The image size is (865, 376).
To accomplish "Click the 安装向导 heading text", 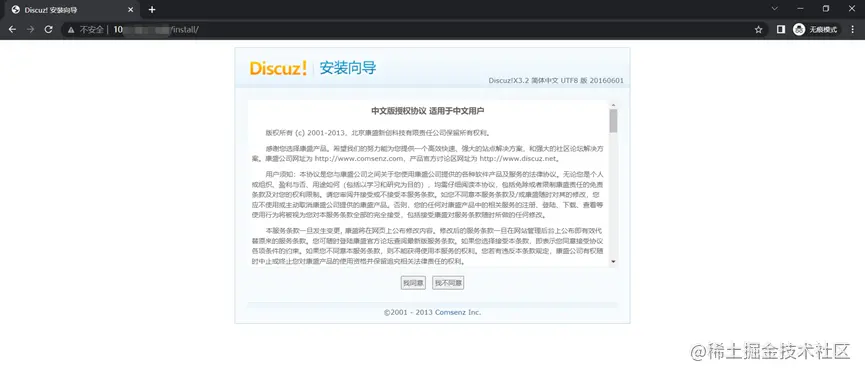I will 348,68.
